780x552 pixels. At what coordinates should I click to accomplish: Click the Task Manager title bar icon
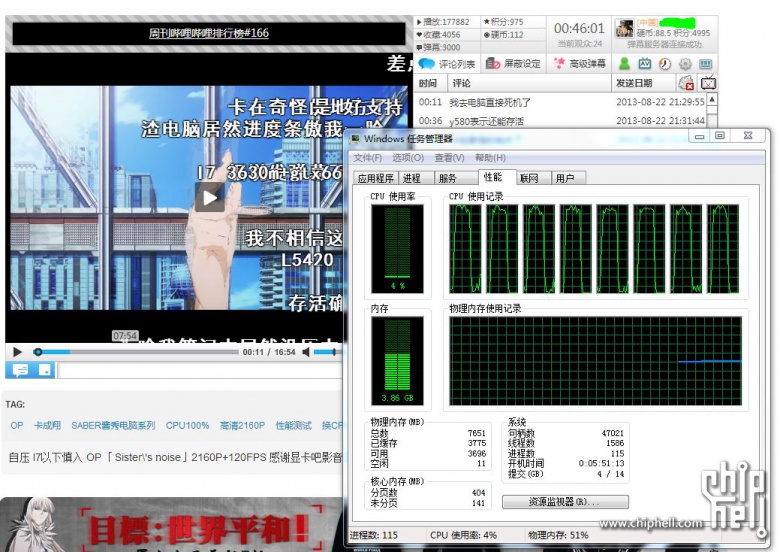[x=355, y=139]
